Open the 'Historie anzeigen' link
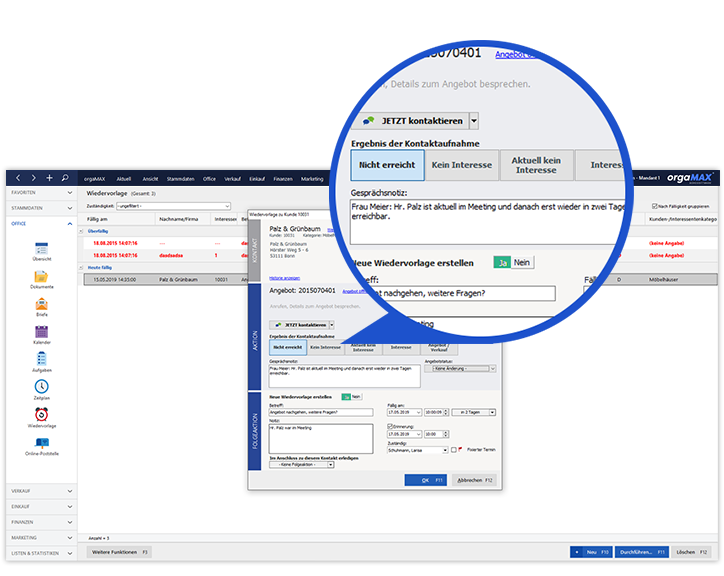The height and width of the screenshot is (576, 724). pyautogui.click(x=284, y=278)
